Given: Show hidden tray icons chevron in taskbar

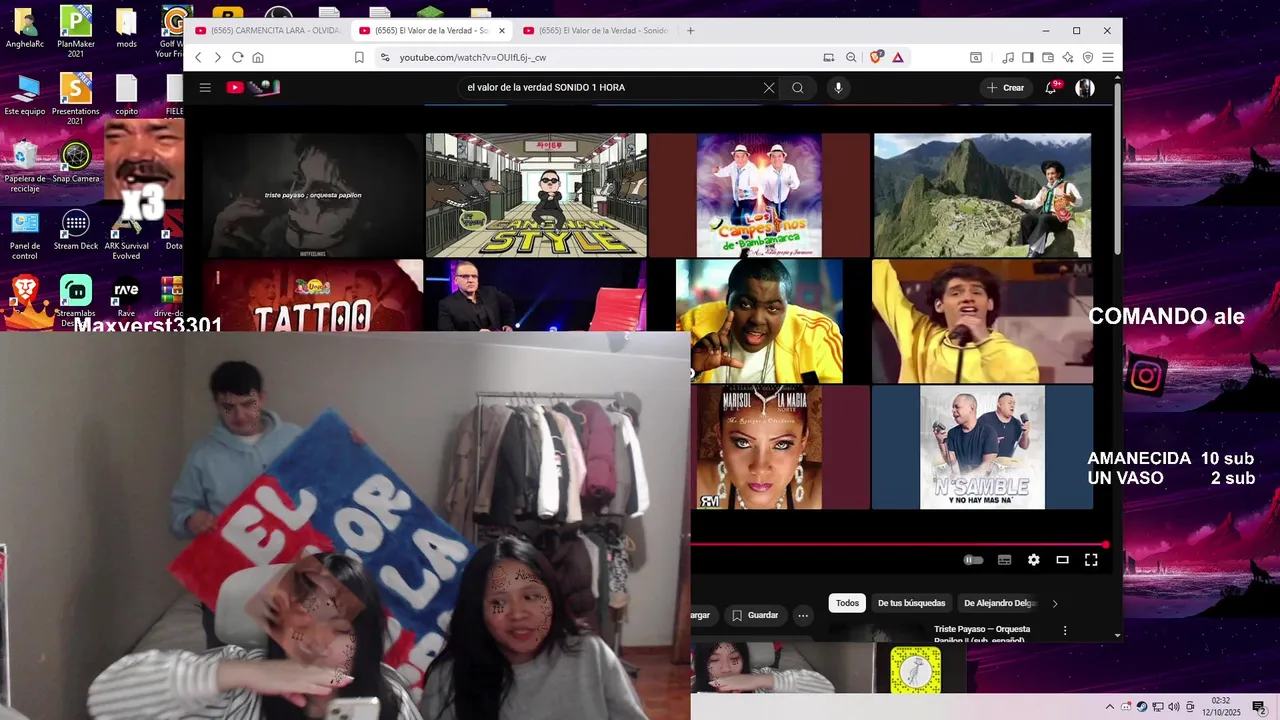Looking at the screenshot, I should pos(1109,707).
